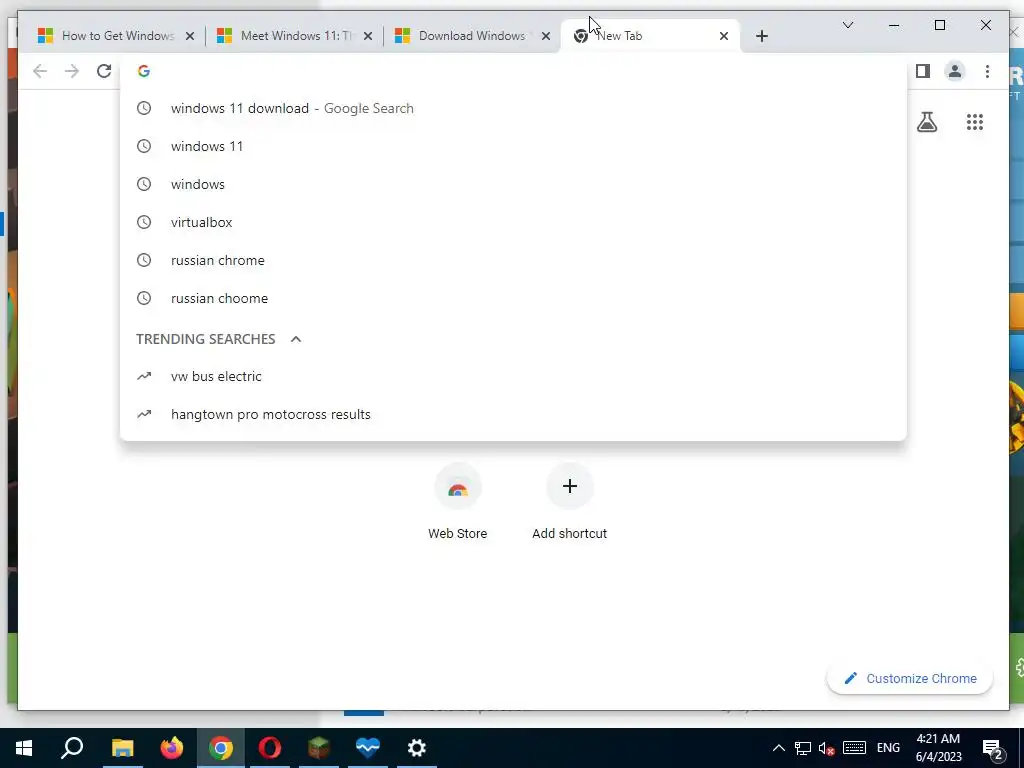The height and width of the screenshot is (768, 1024).
Task: Click Chrome icon in taskbar
Action: pos(221,748)
